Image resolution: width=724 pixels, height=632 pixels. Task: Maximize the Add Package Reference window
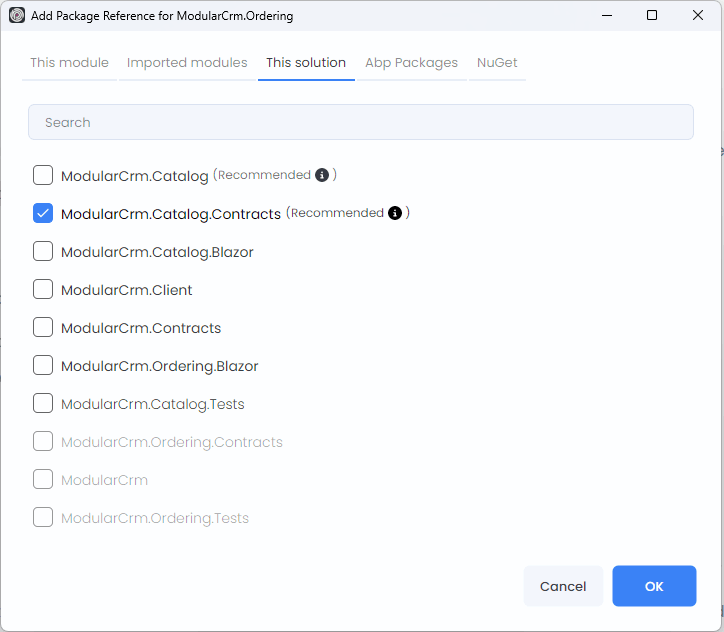point(652,16)
